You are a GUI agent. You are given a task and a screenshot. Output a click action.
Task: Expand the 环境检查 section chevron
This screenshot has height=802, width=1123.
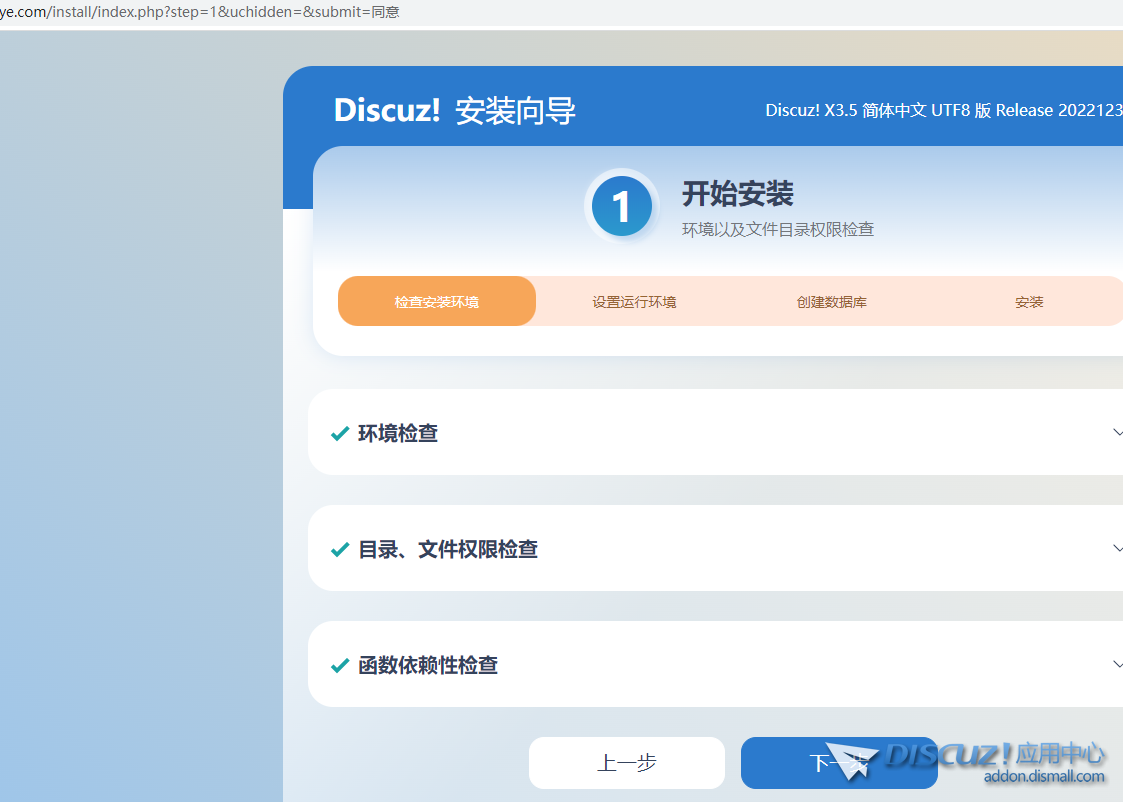[1117, 433]
